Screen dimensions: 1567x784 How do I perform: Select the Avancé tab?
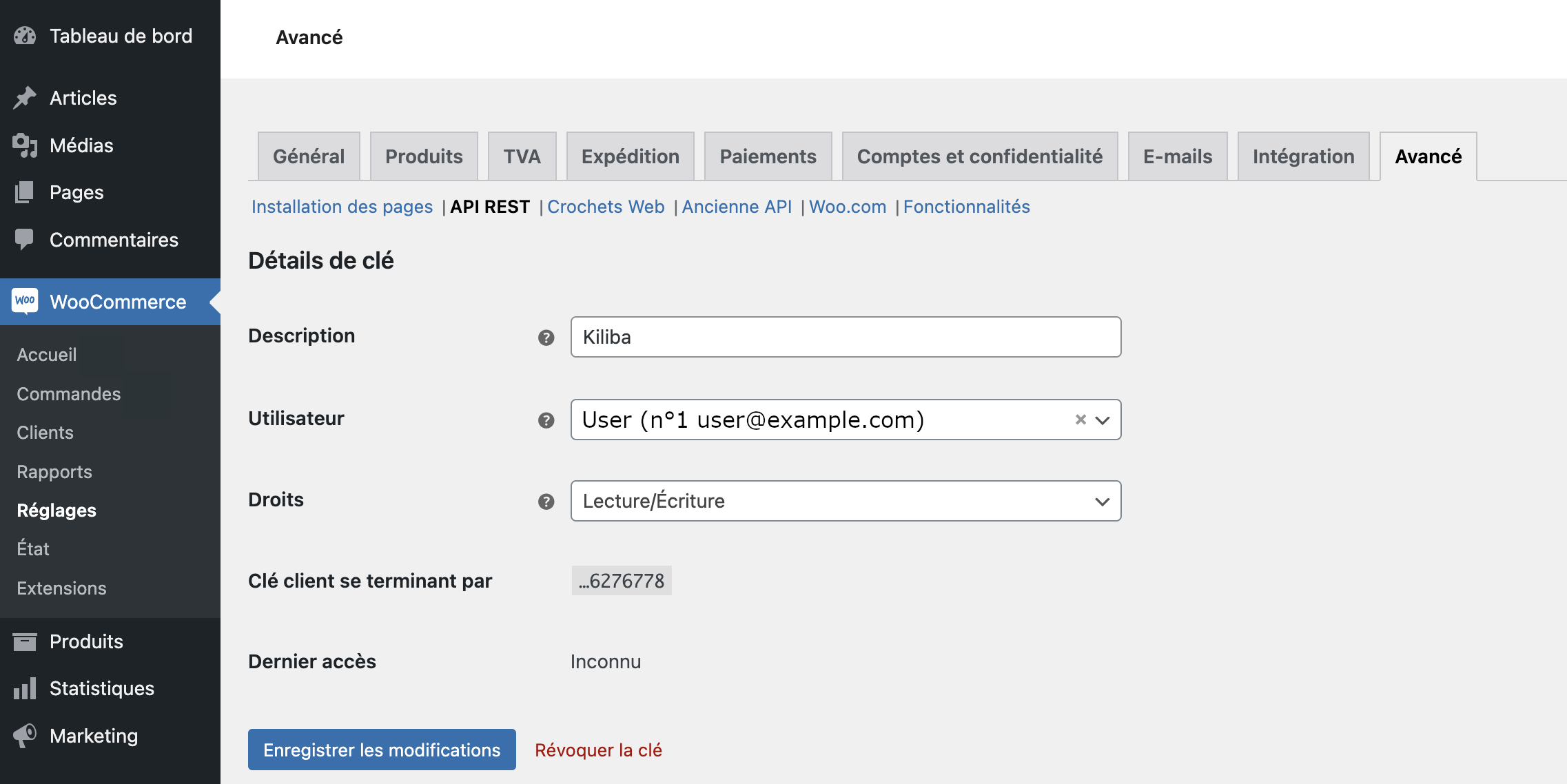[x=1428, y=156]
